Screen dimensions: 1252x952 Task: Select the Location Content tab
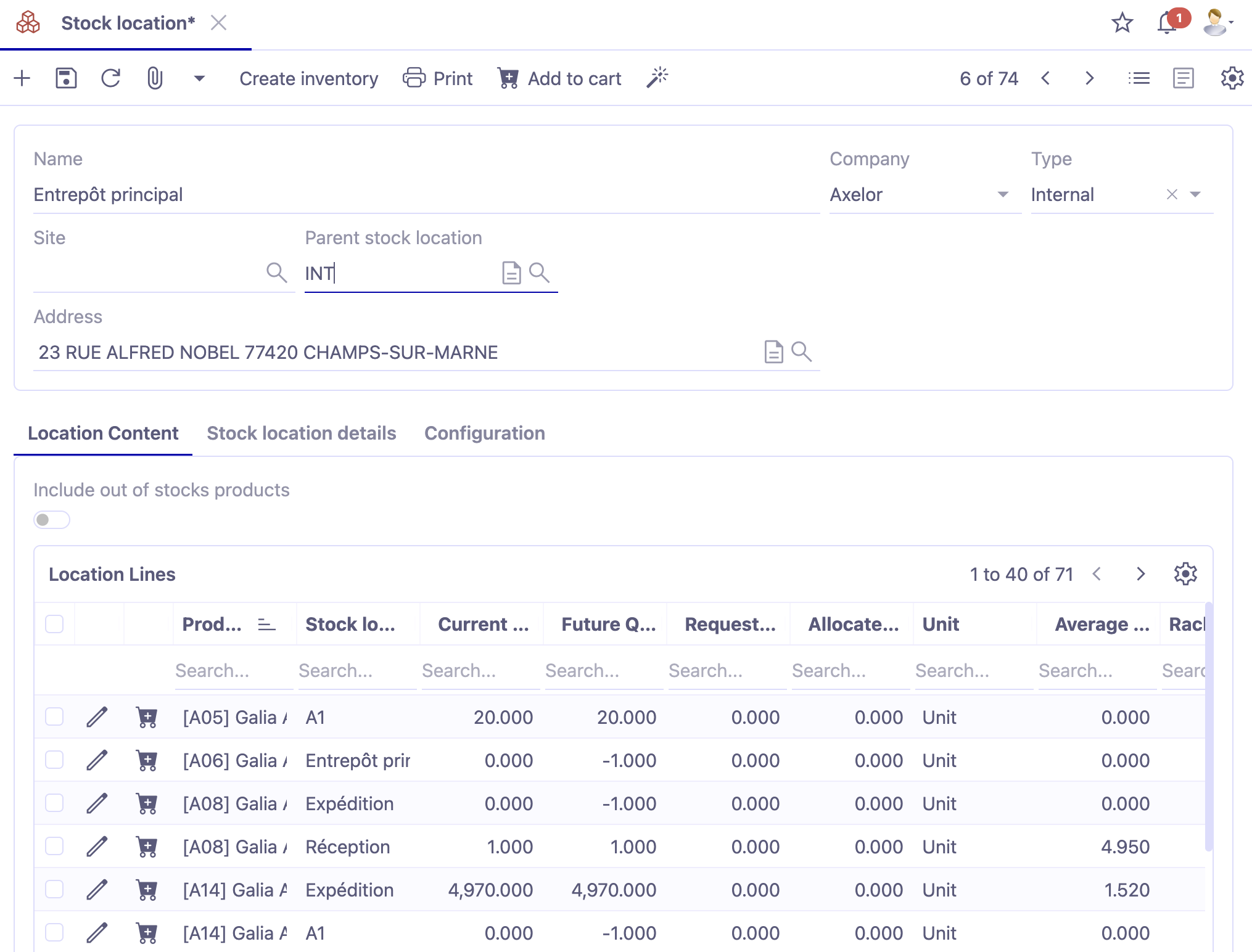tap(103, 433)
